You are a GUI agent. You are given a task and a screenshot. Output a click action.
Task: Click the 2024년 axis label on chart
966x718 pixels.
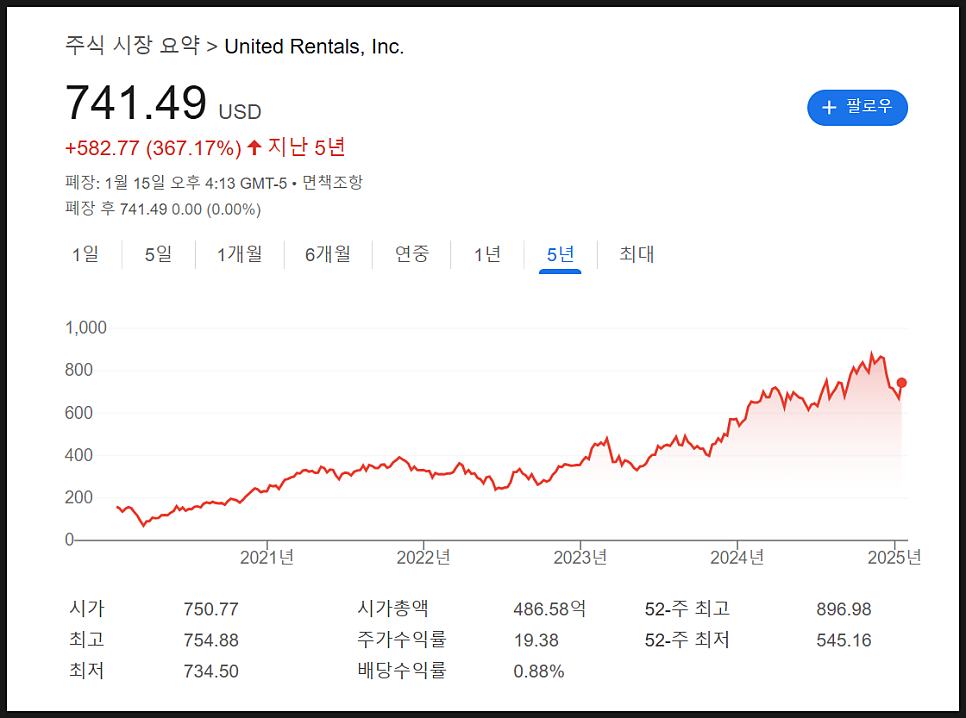tap(737, 557)
